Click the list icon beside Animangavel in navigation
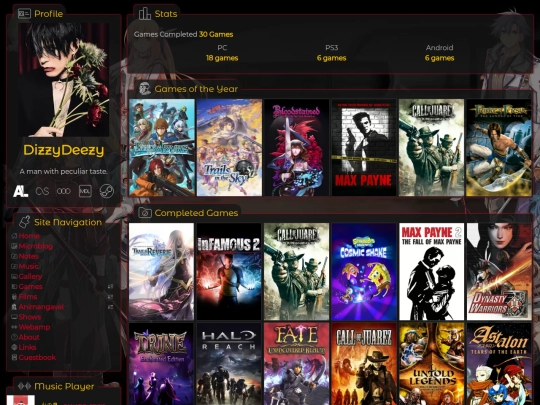The width and height of the screenshot is (540, 405). (110, 307)
